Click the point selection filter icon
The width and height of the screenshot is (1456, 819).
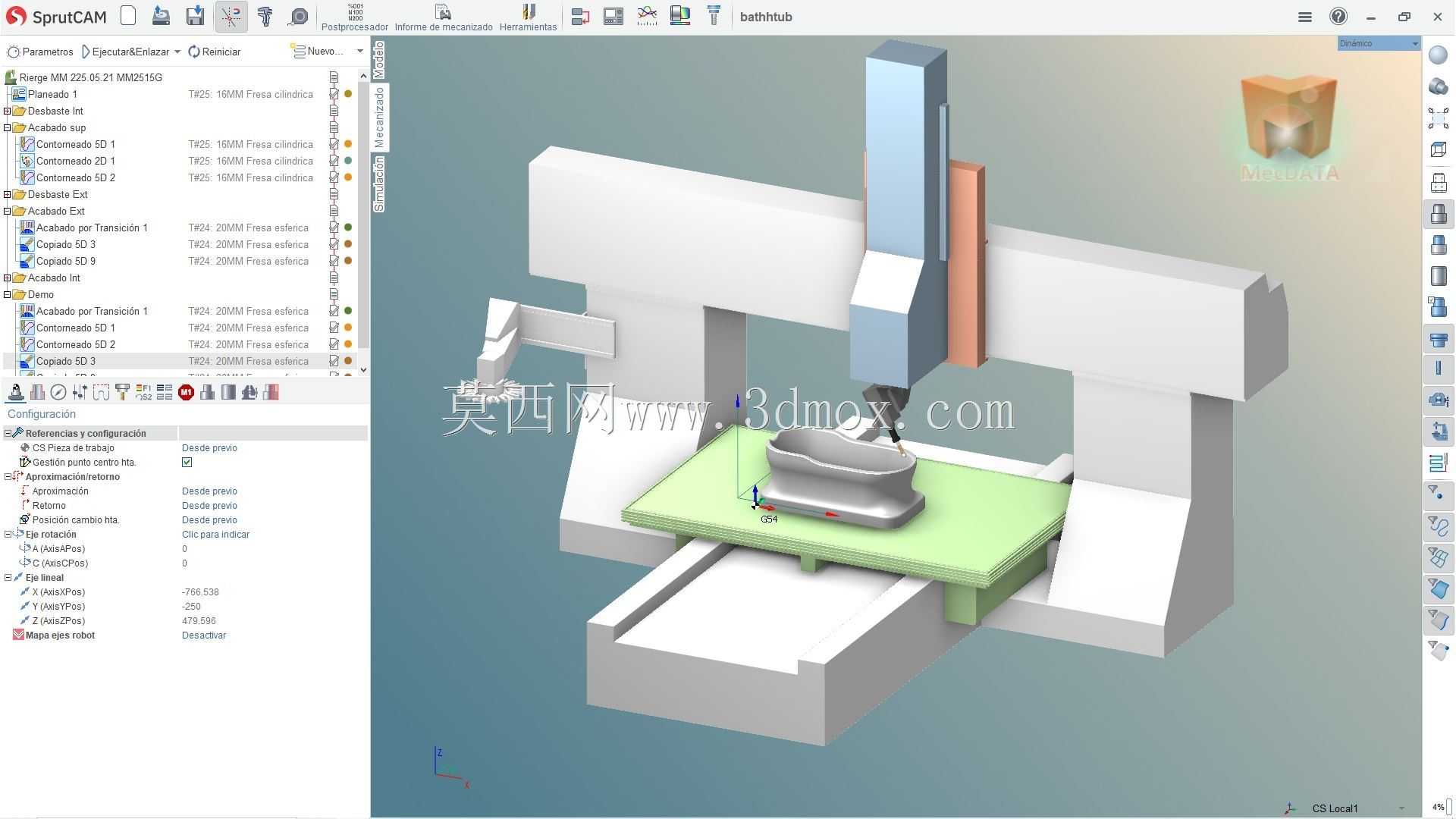click(1438, 494)
